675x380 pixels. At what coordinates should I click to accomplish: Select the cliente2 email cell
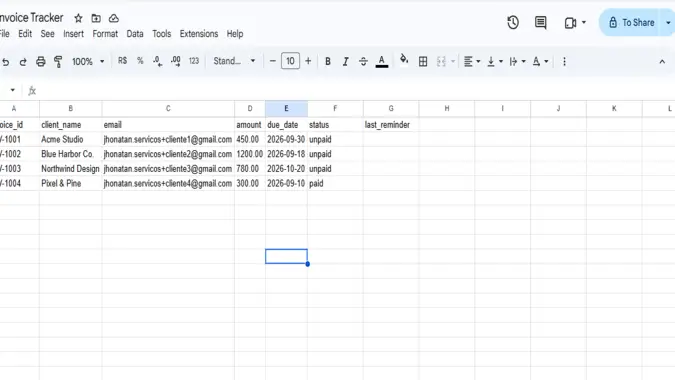point(168,154)
